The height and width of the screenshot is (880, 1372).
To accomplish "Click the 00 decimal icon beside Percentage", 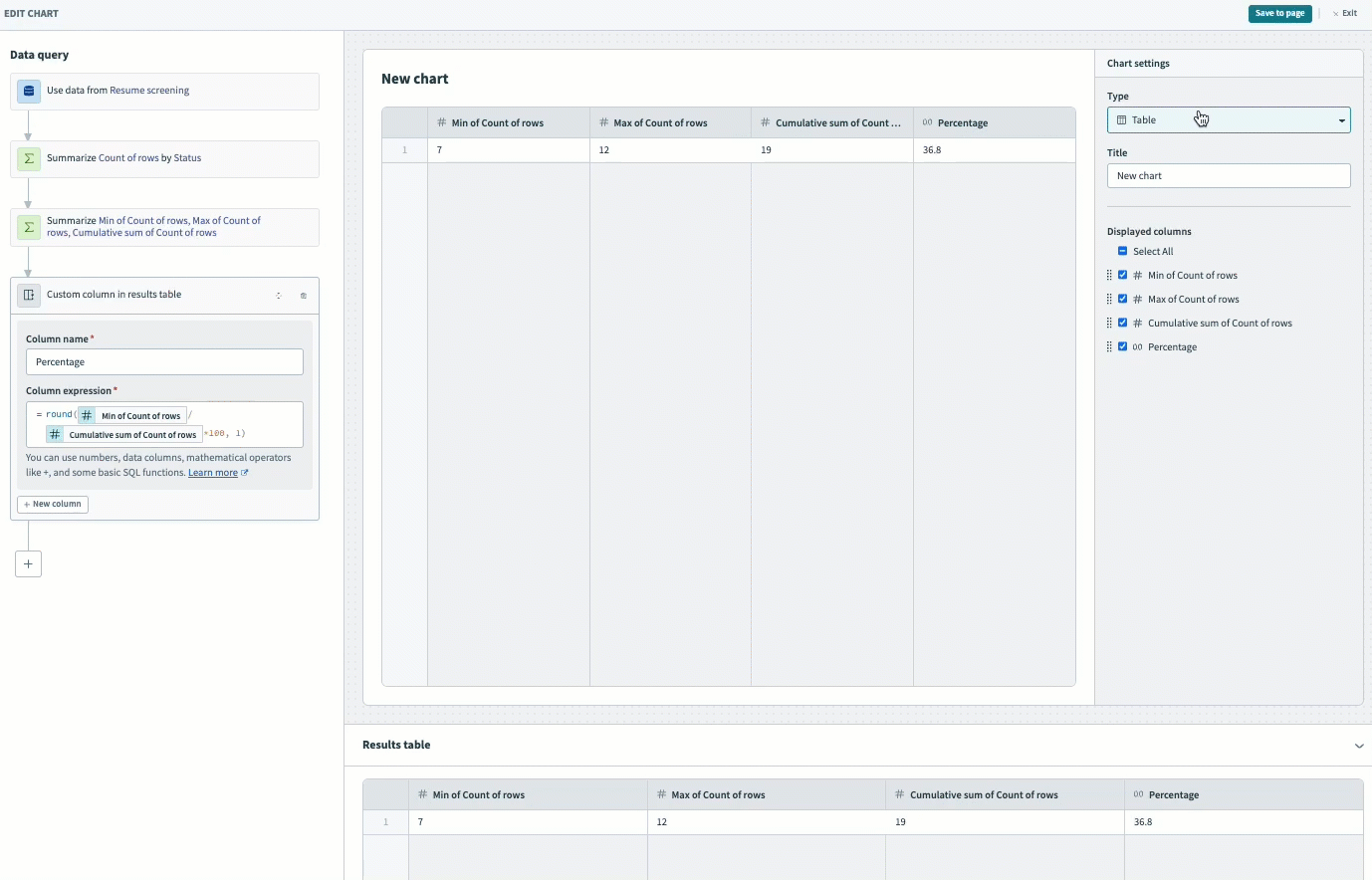I will 1136,346.
